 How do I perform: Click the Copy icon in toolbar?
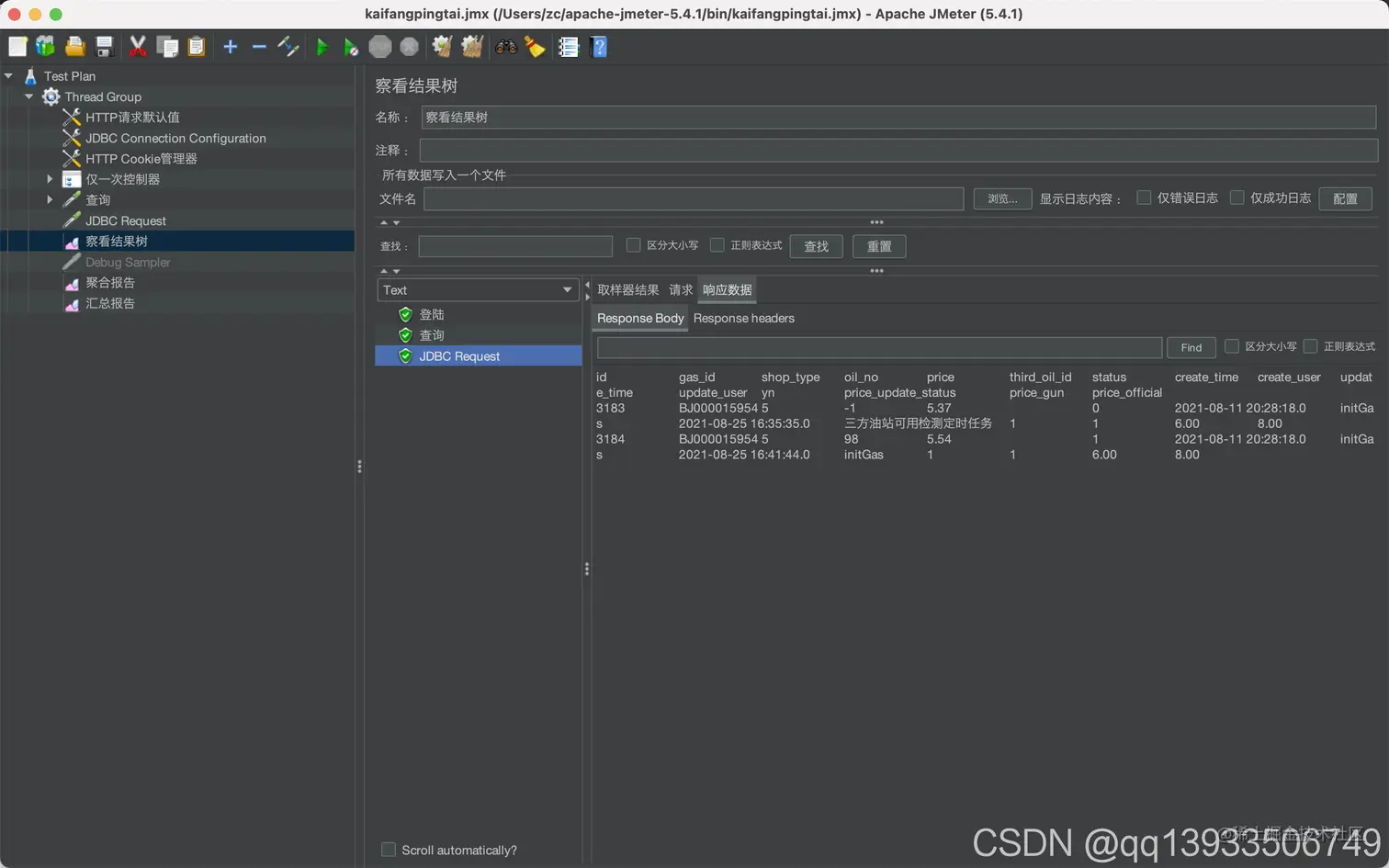167,47
